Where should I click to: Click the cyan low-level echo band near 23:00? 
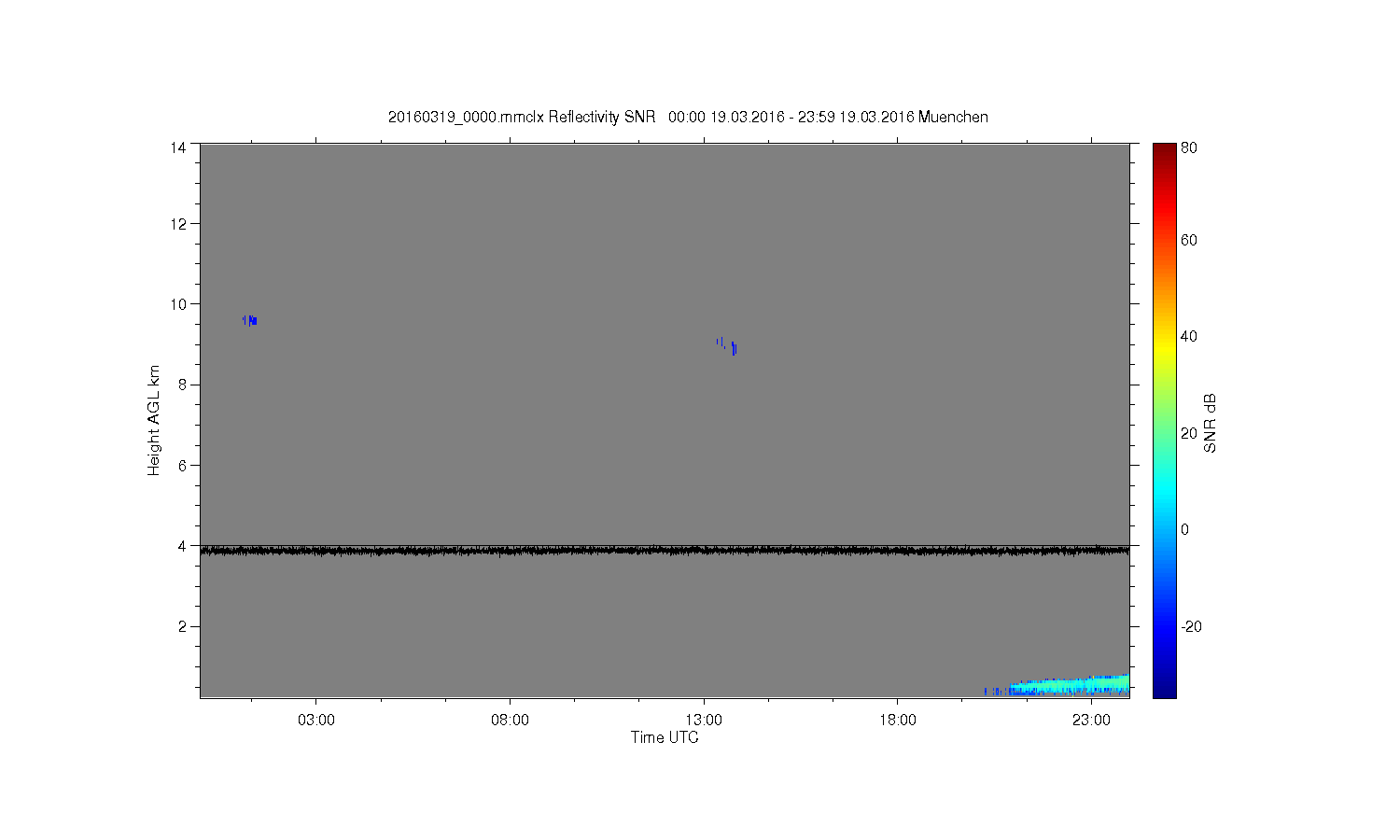(x=1069, y=686)
